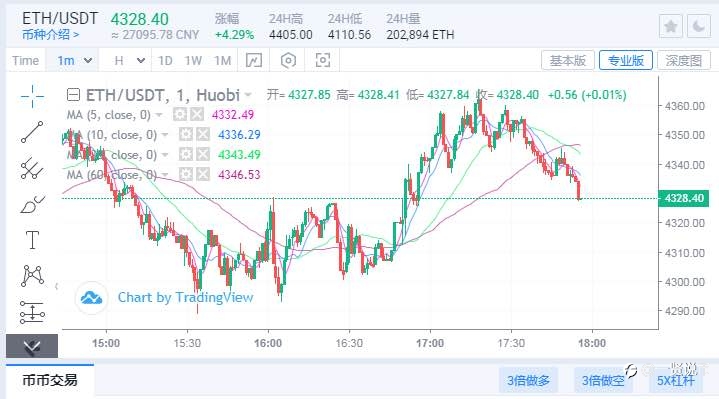Select 1M interval
Viewport: 719px width, 399px height.
(222, 61)
